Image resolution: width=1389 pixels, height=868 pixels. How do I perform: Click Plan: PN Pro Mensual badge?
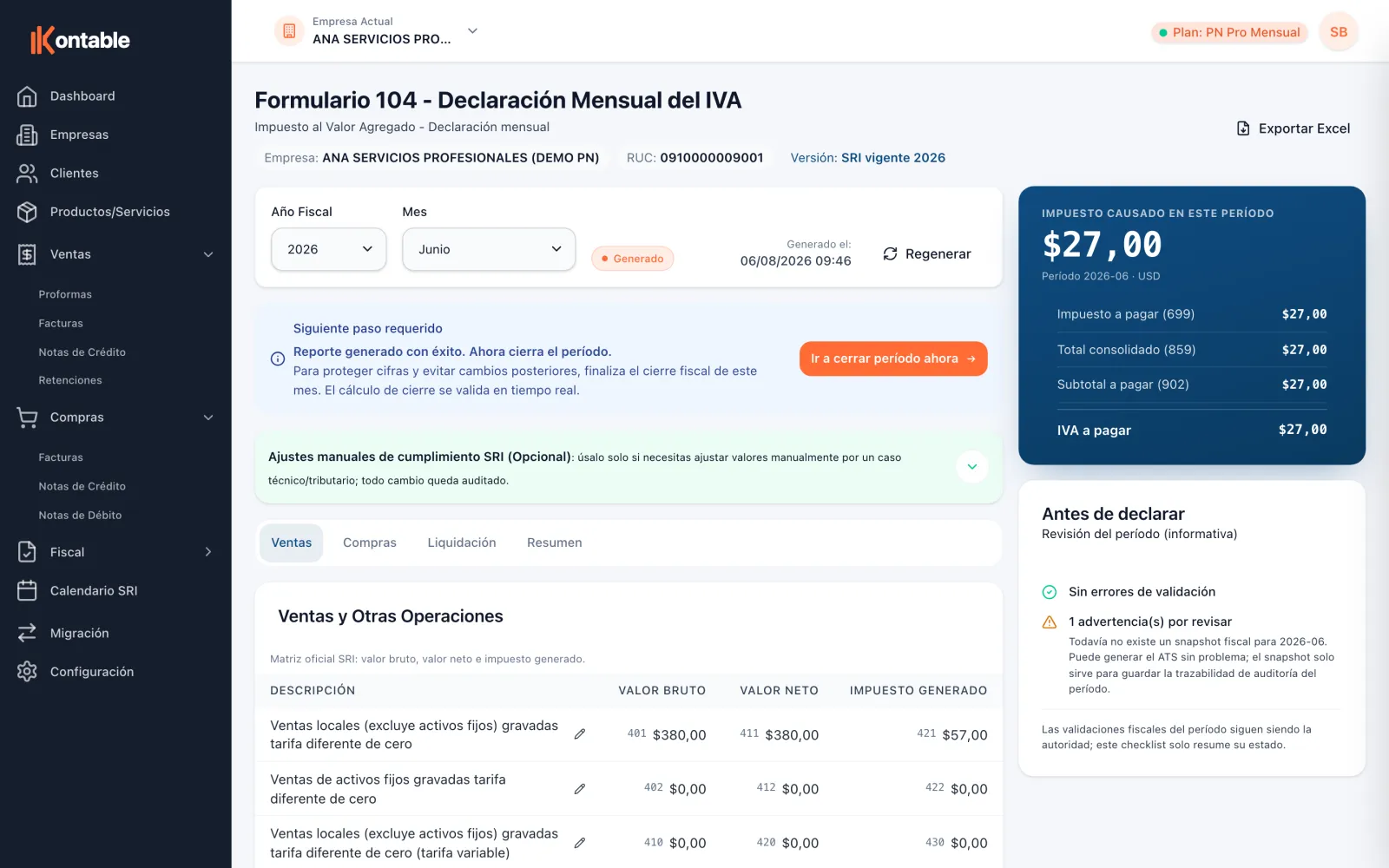(1229, 32)
